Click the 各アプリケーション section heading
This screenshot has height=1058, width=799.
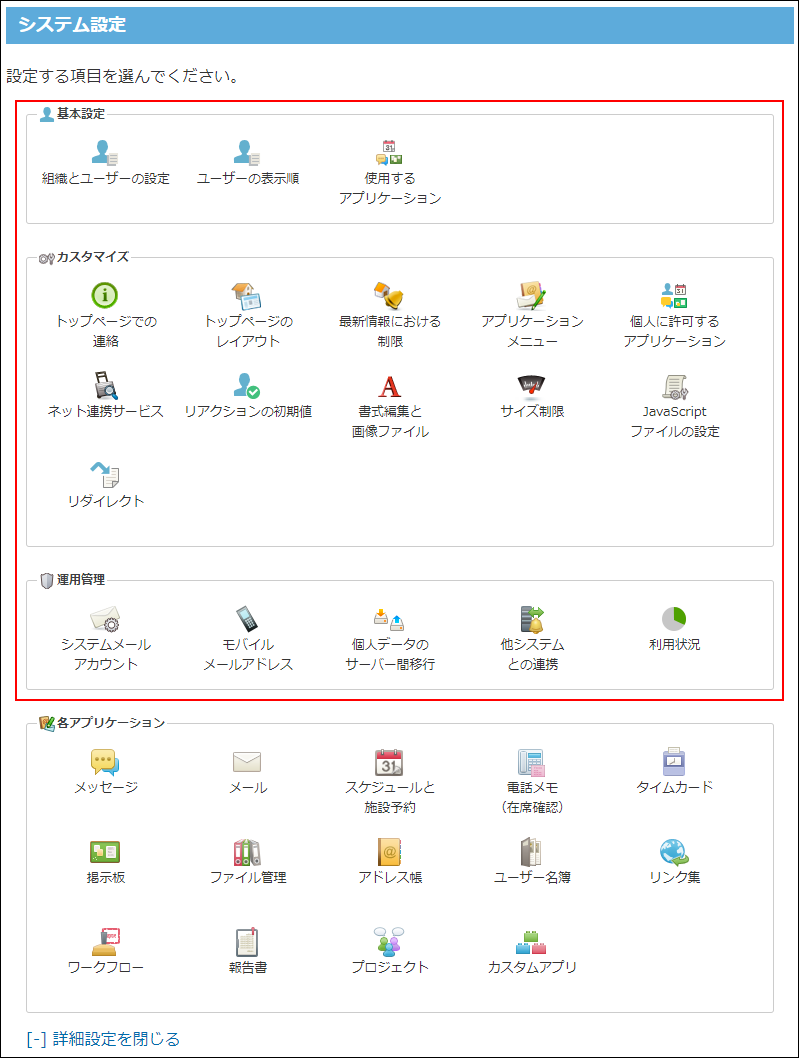(x=111, y=723)
